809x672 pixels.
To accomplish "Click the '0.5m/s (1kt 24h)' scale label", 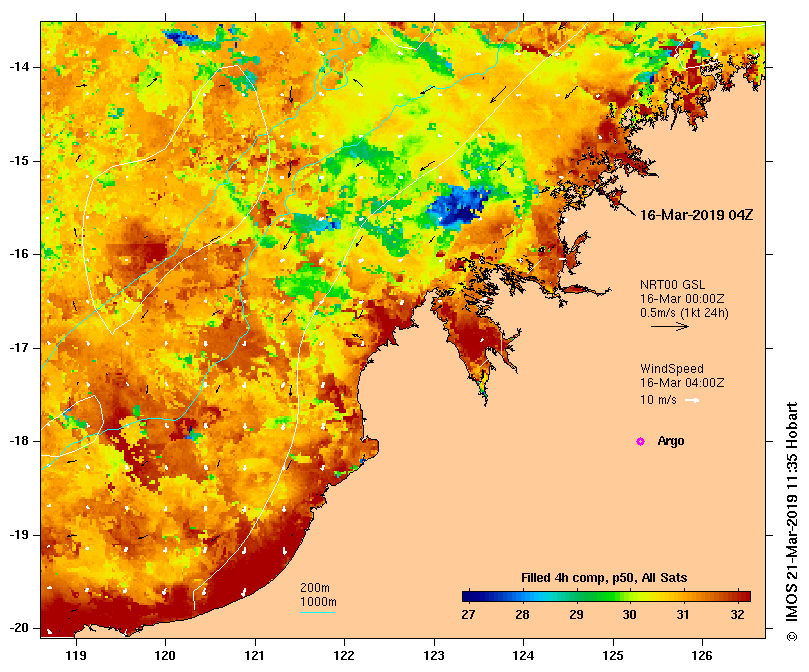I will point(684,313).
